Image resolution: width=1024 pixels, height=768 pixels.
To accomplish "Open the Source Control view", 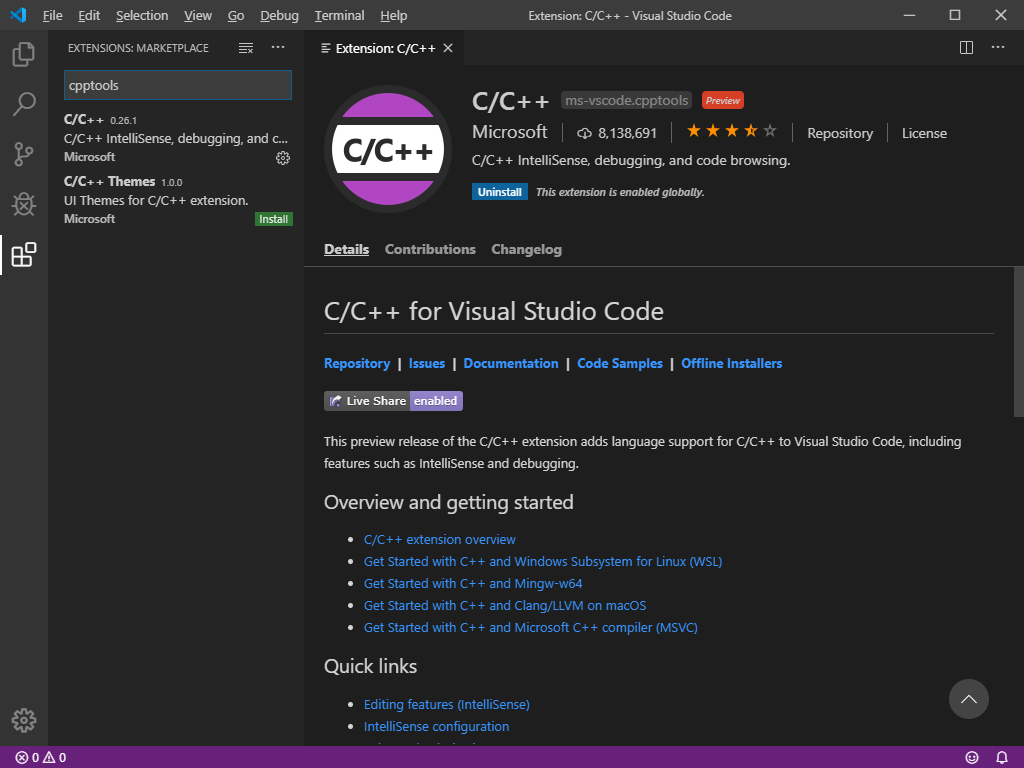I will coord(24,154).
